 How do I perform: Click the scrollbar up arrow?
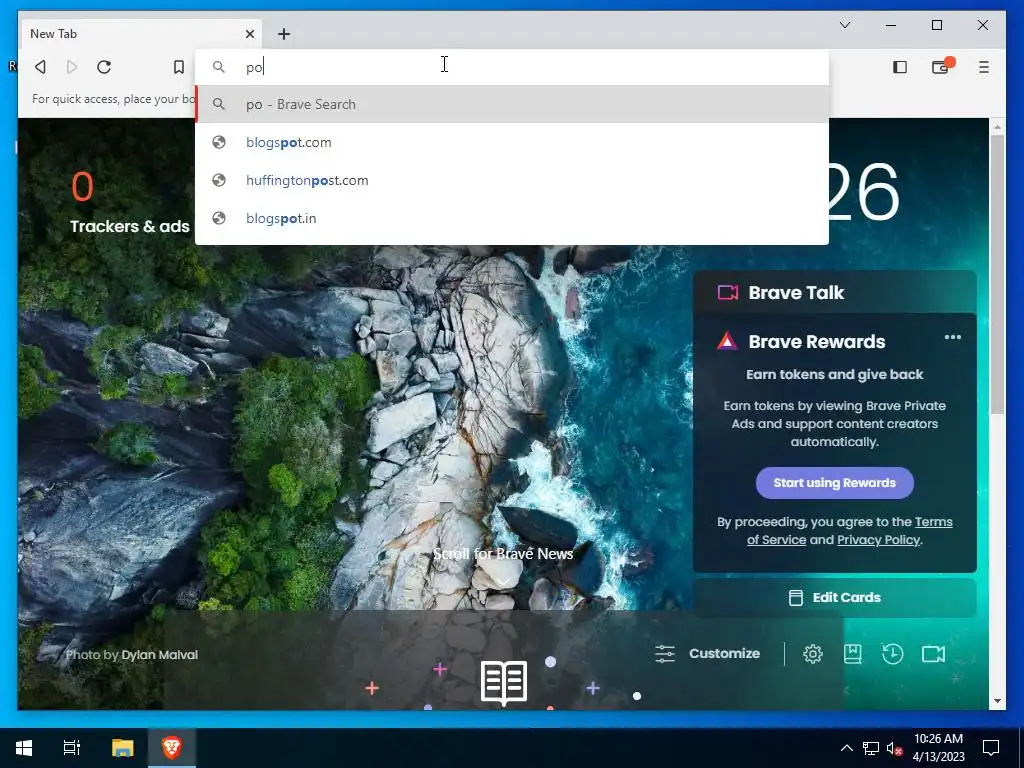coord(997,125)
